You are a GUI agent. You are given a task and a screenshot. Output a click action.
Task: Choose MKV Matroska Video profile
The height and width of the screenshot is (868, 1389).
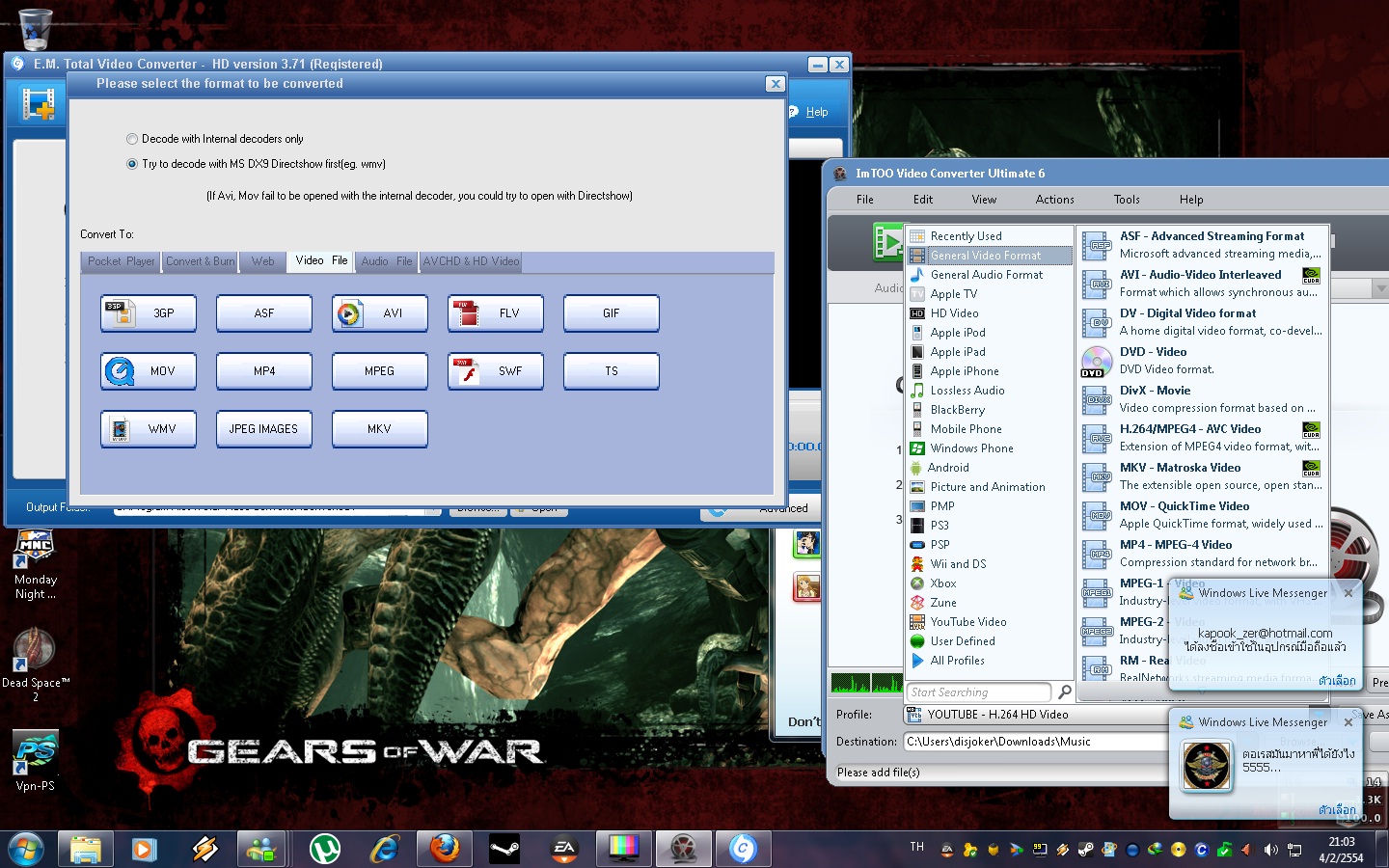coord(1203,476)
